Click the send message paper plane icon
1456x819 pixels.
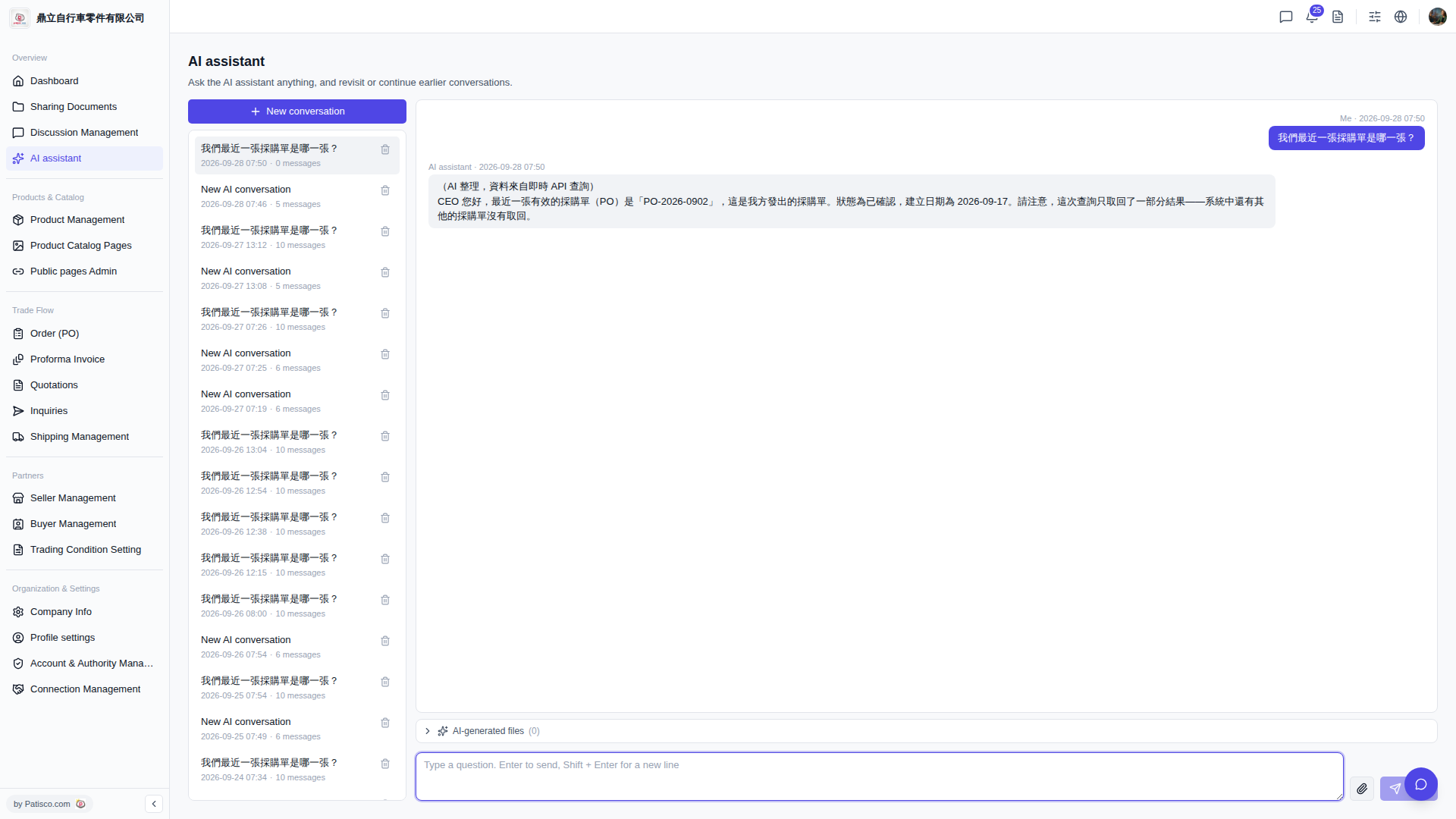point(1395,789)
